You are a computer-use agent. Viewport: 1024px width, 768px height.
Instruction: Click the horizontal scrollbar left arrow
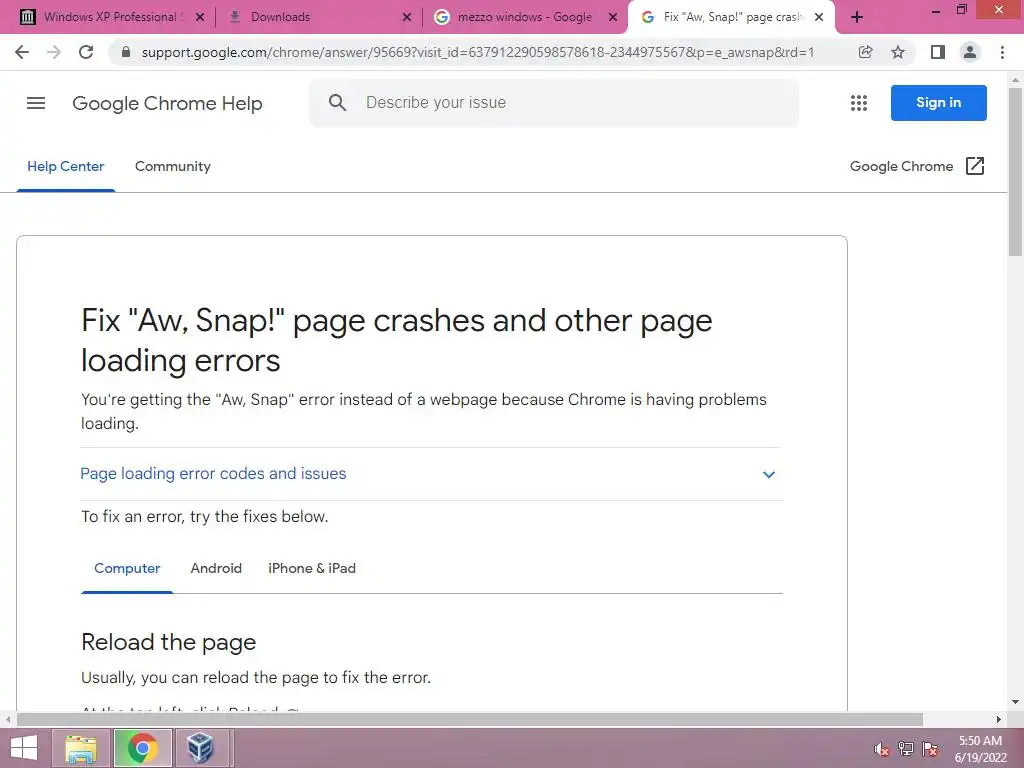click(x=7, y=720)
